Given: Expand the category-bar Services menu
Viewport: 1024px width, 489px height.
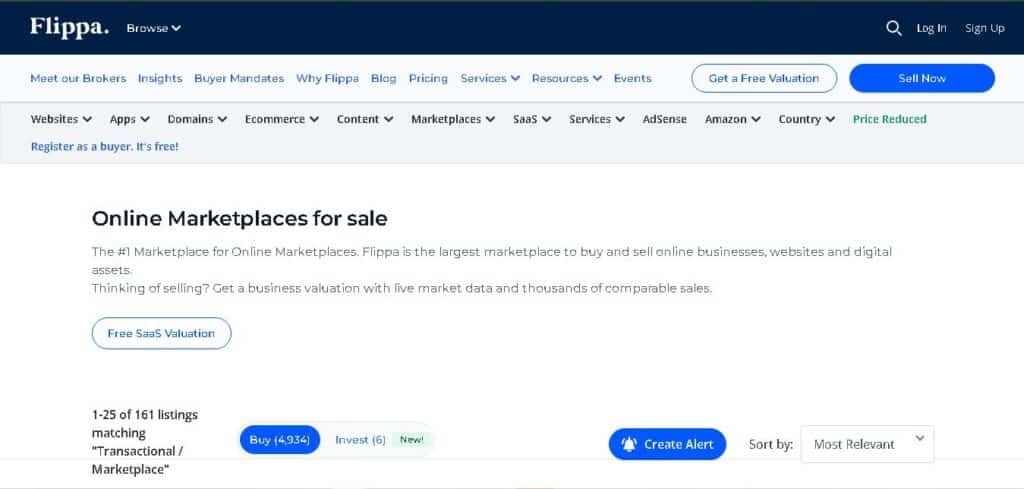Looking at the screenshot, I should point(597,119).
